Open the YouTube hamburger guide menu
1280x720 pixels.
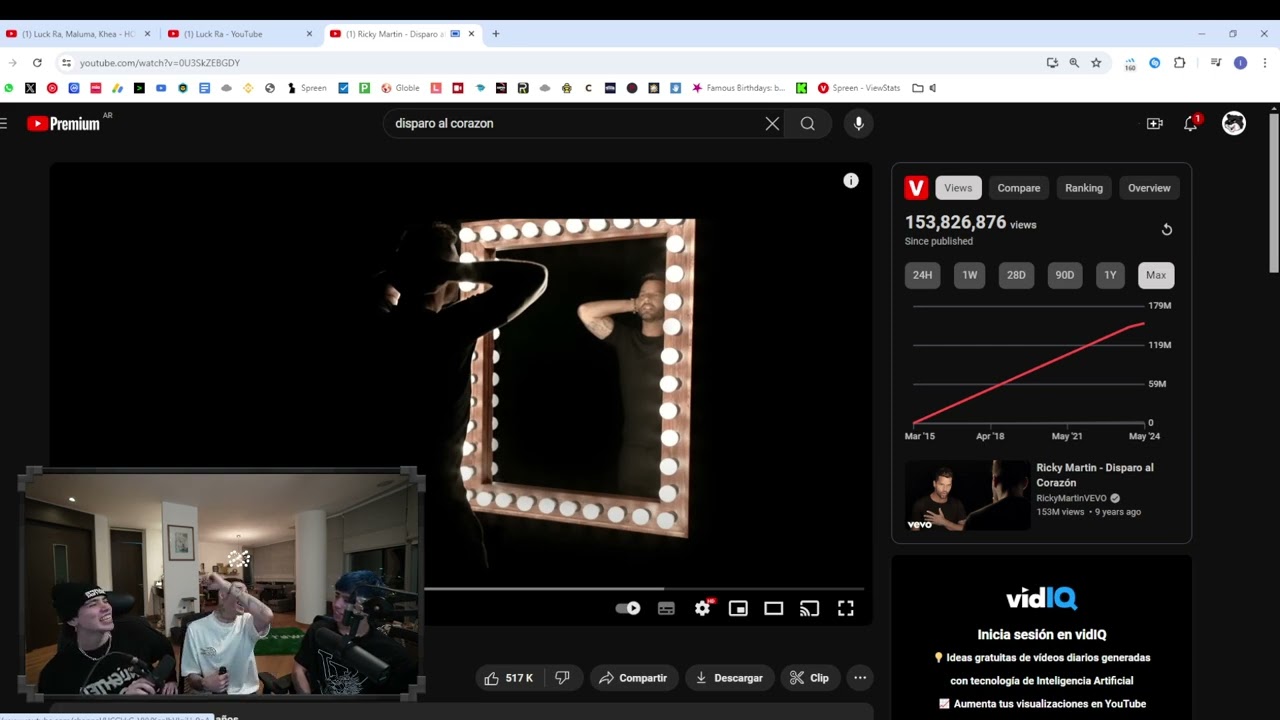(4, 123)
